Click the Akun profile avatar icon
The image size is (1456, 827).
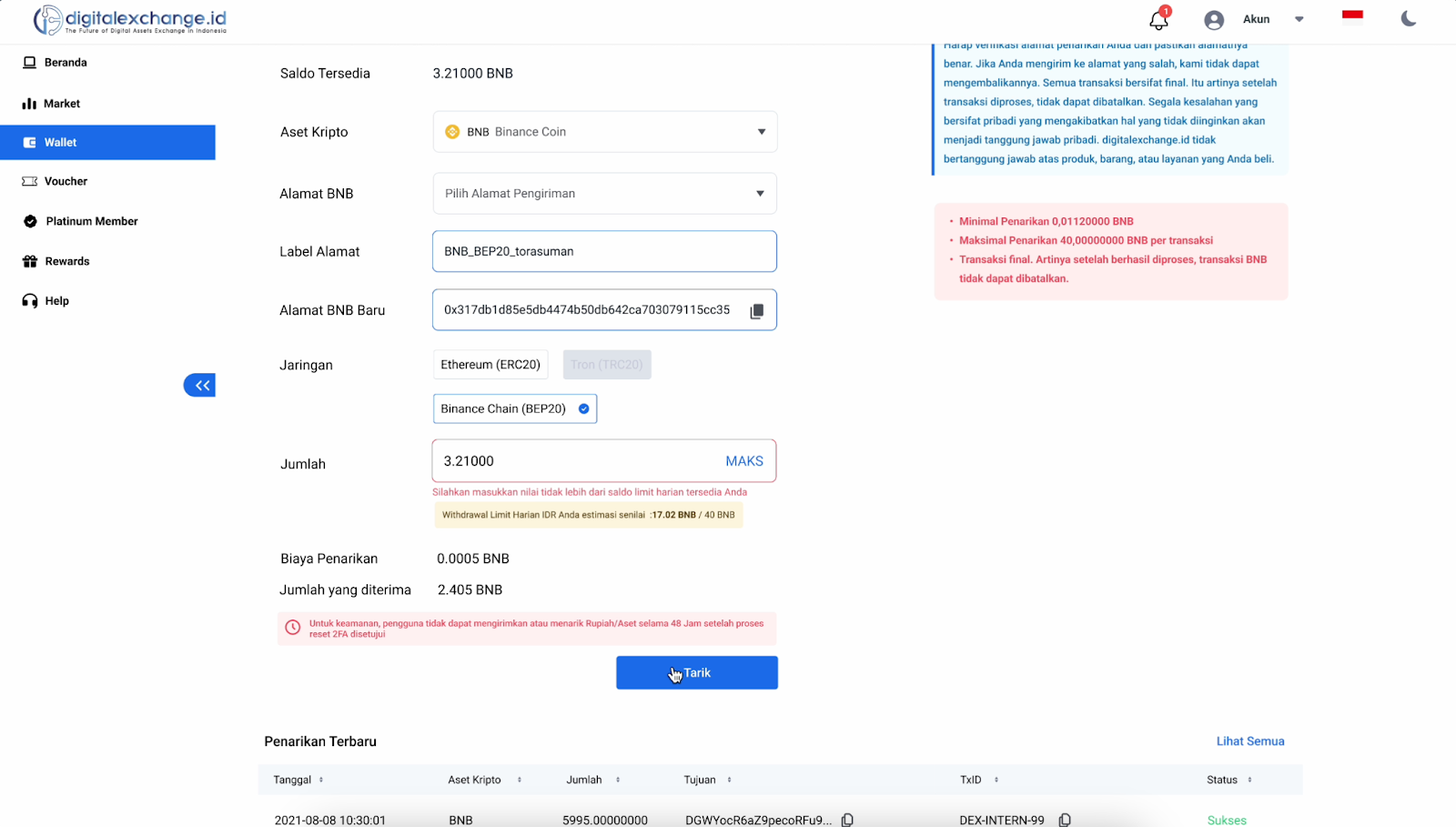[1214, 20]
